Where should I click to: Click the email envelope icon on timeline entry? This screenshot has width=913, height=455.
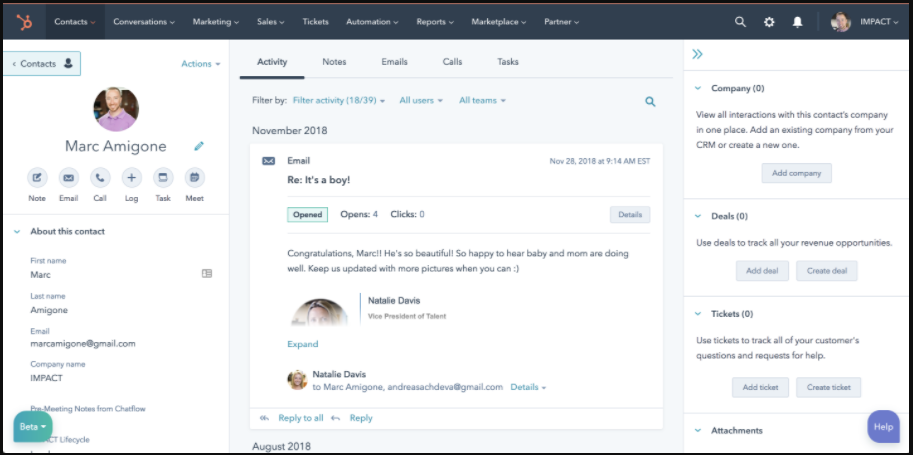[268, 161]
